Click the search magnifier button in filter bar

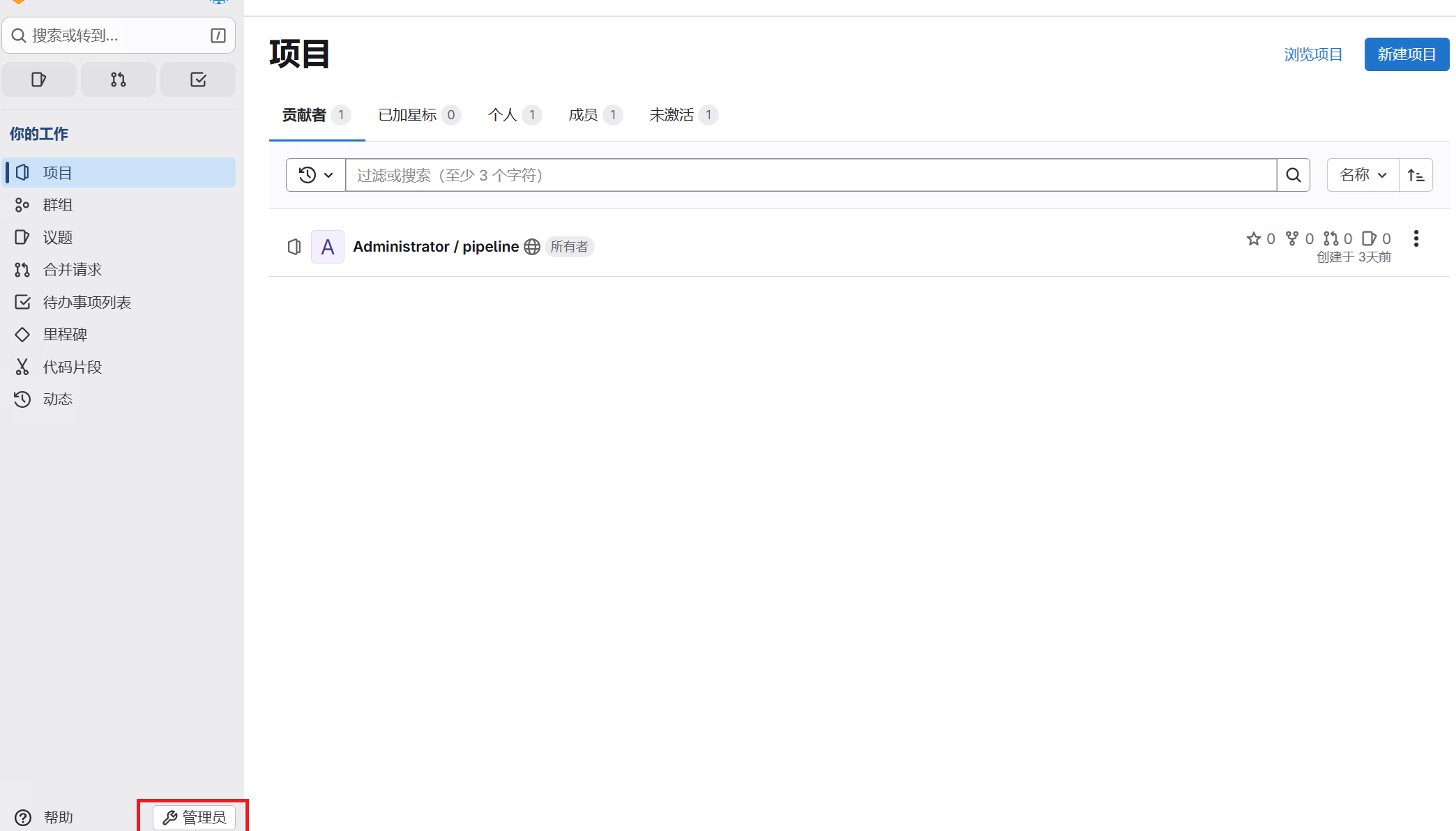tap(1293, 175)
